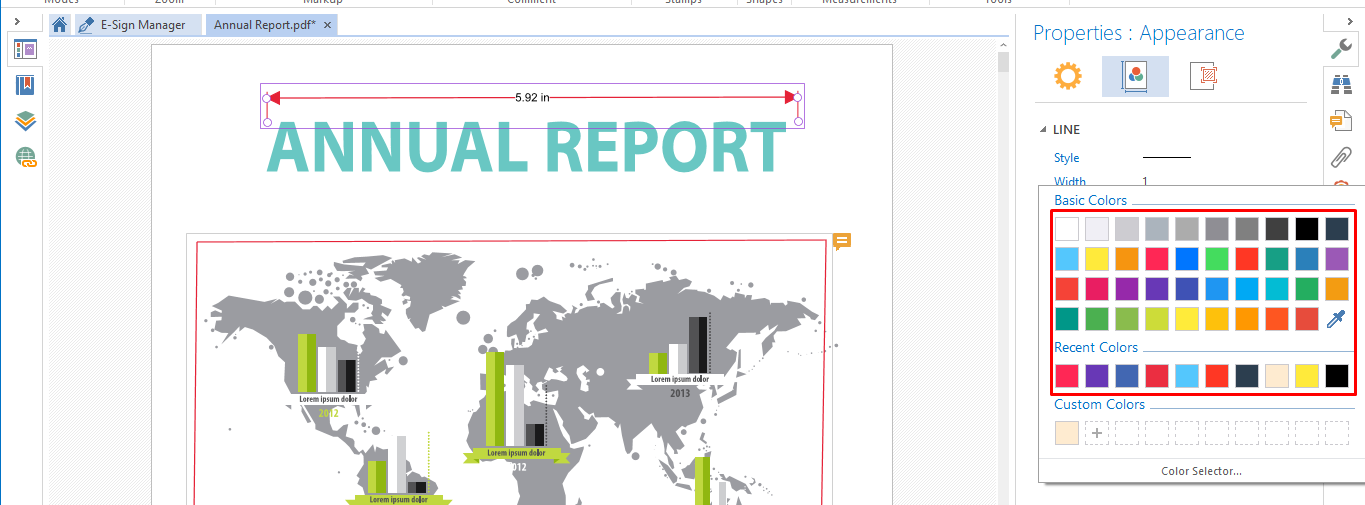The image size is (1365, 505).
Task: Click the Basic Colors heading
Action: click(1090, 200)
